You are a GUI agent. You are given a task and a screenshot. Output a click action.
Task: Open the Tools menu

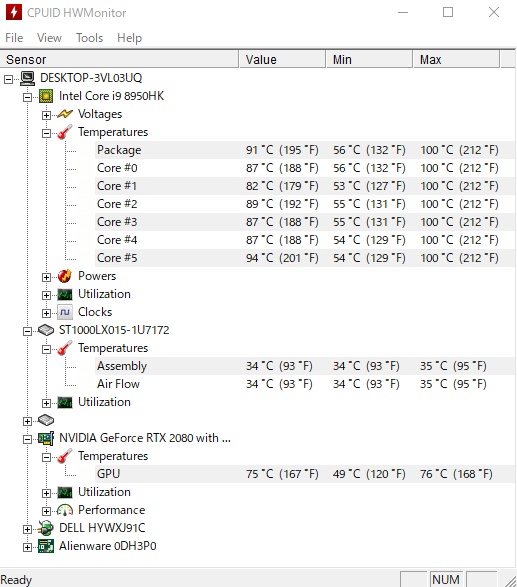click(89, 38)
